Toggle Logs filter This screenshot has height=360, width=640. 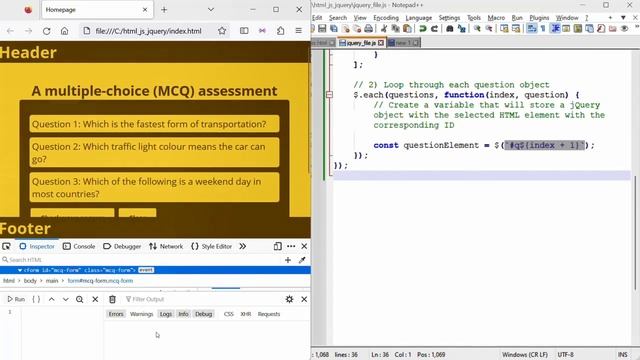coord(166,314)
